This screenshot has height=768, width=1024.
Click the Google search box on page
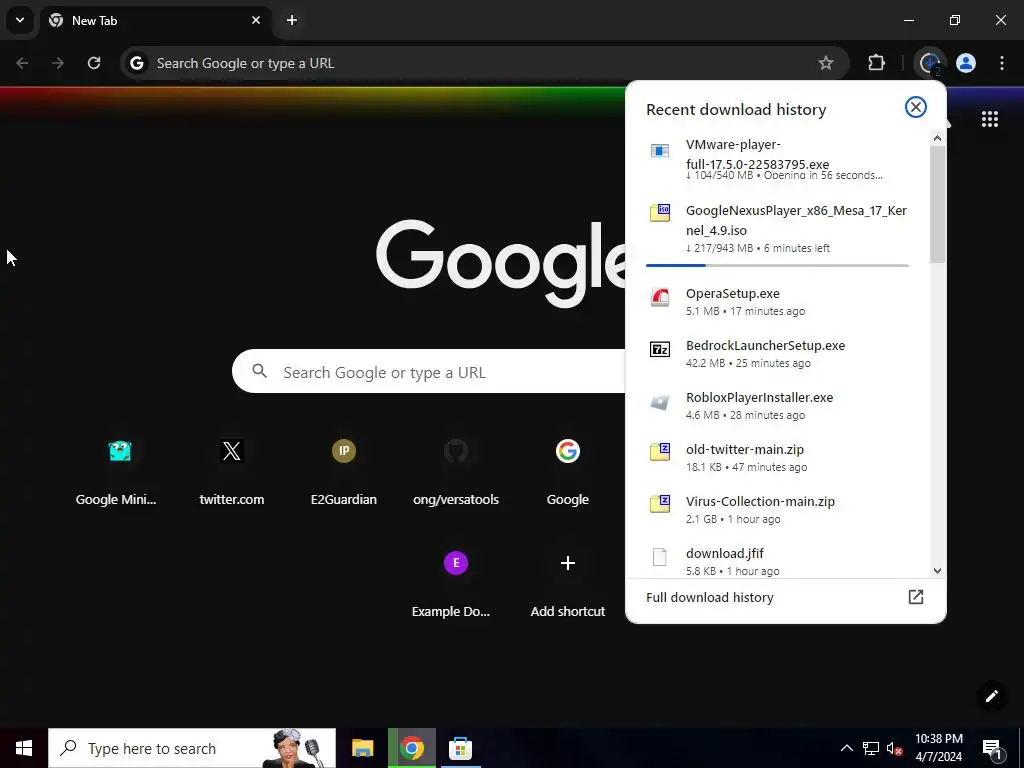428,371
